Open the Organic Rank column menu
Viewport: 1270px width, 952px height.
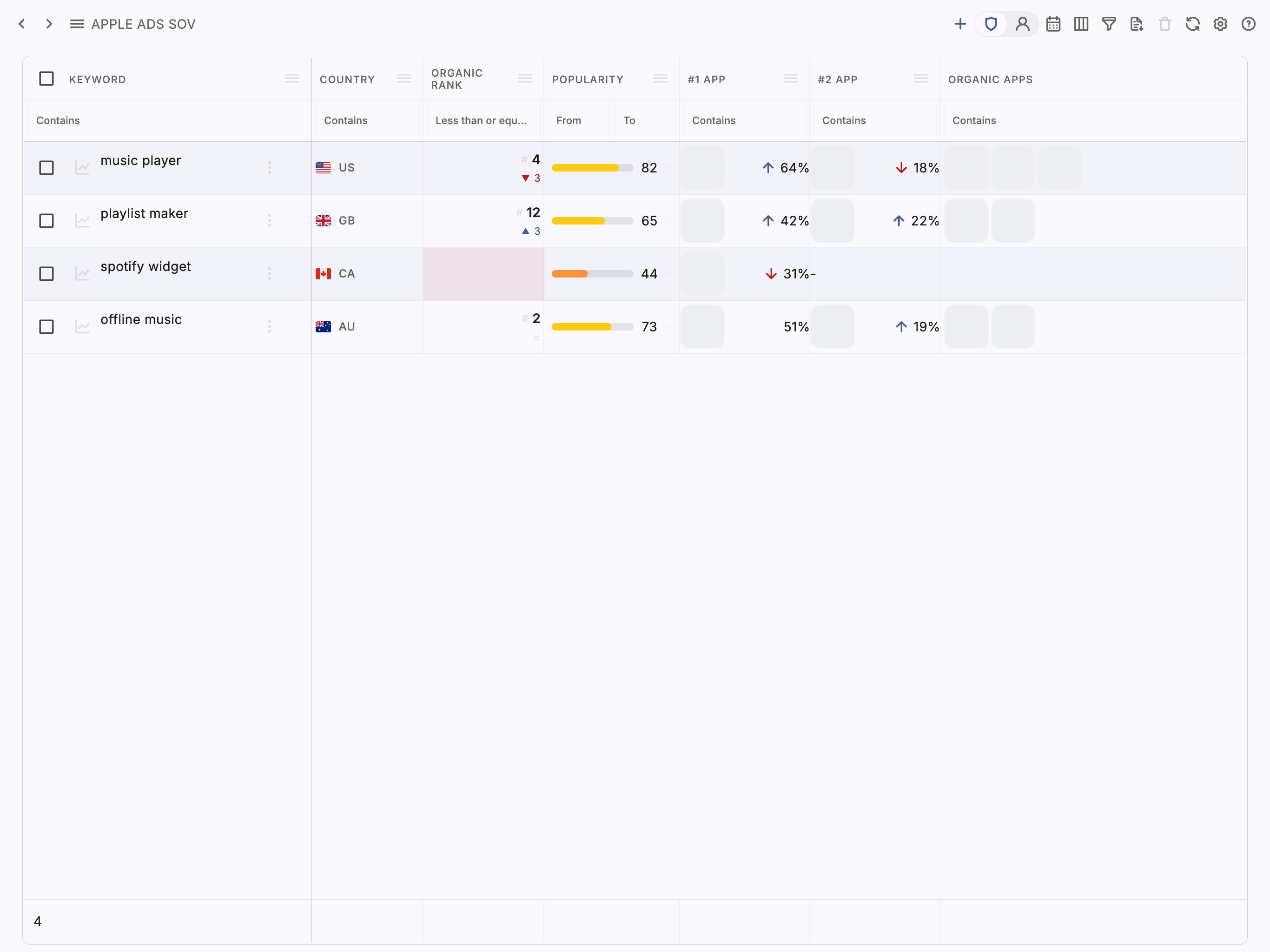pos(525,79)
